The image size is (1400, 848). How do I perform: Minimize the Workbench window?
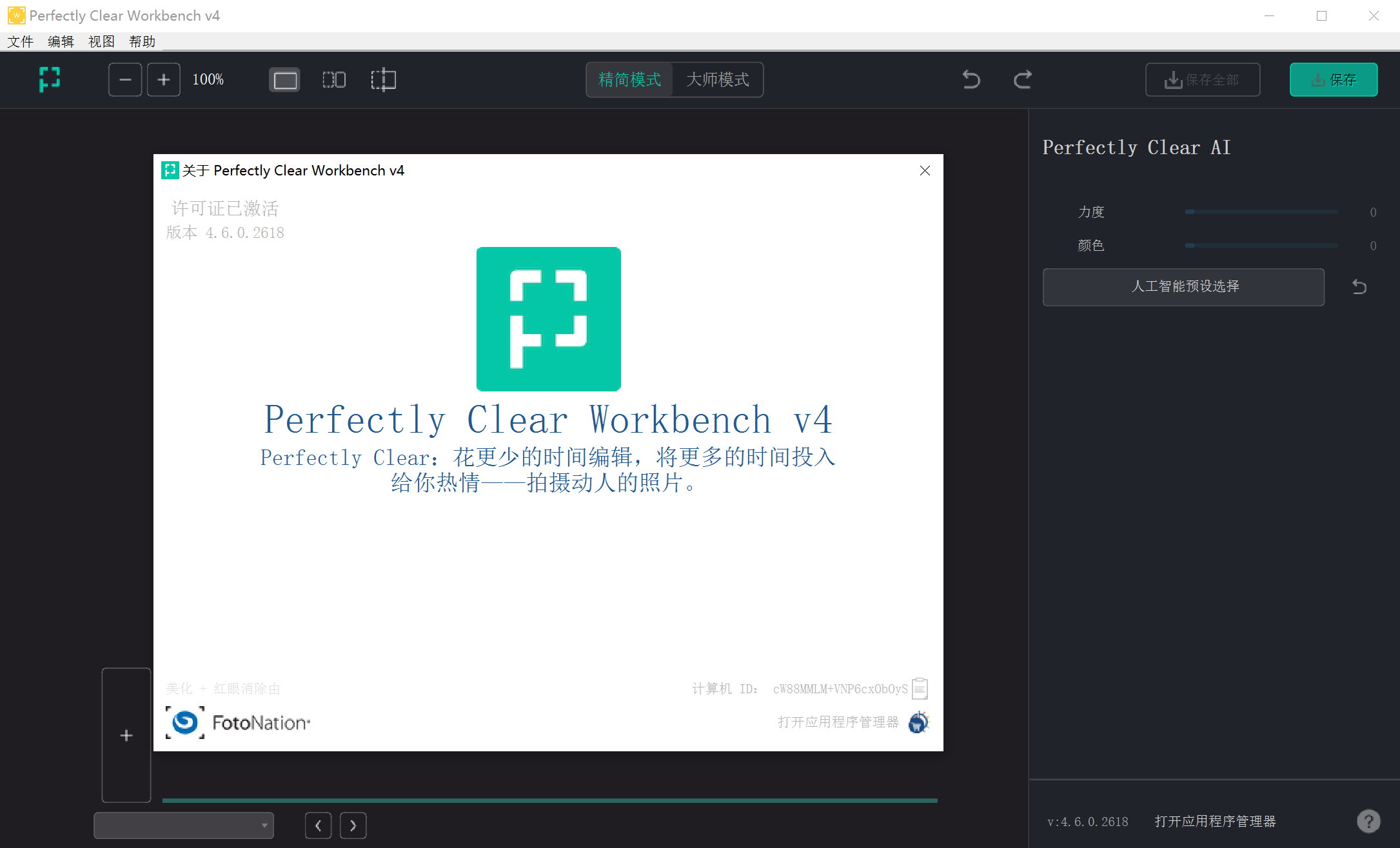(x=1269, y=15)
